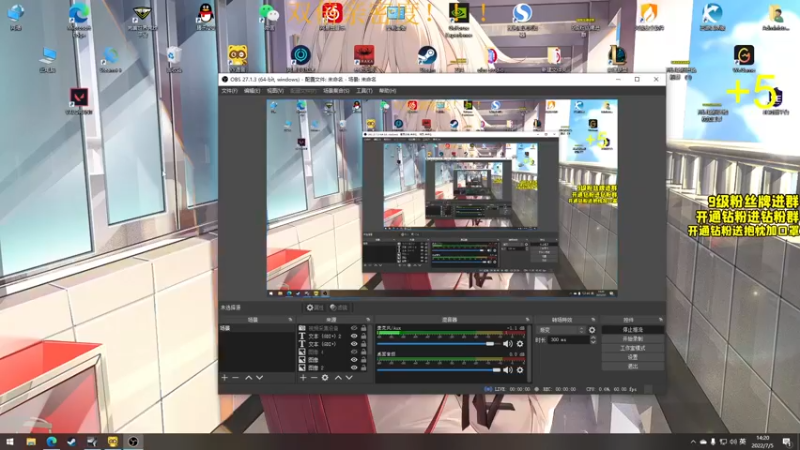
Task: Open the Recycle Bin on desktop
Action: [174, 58]
